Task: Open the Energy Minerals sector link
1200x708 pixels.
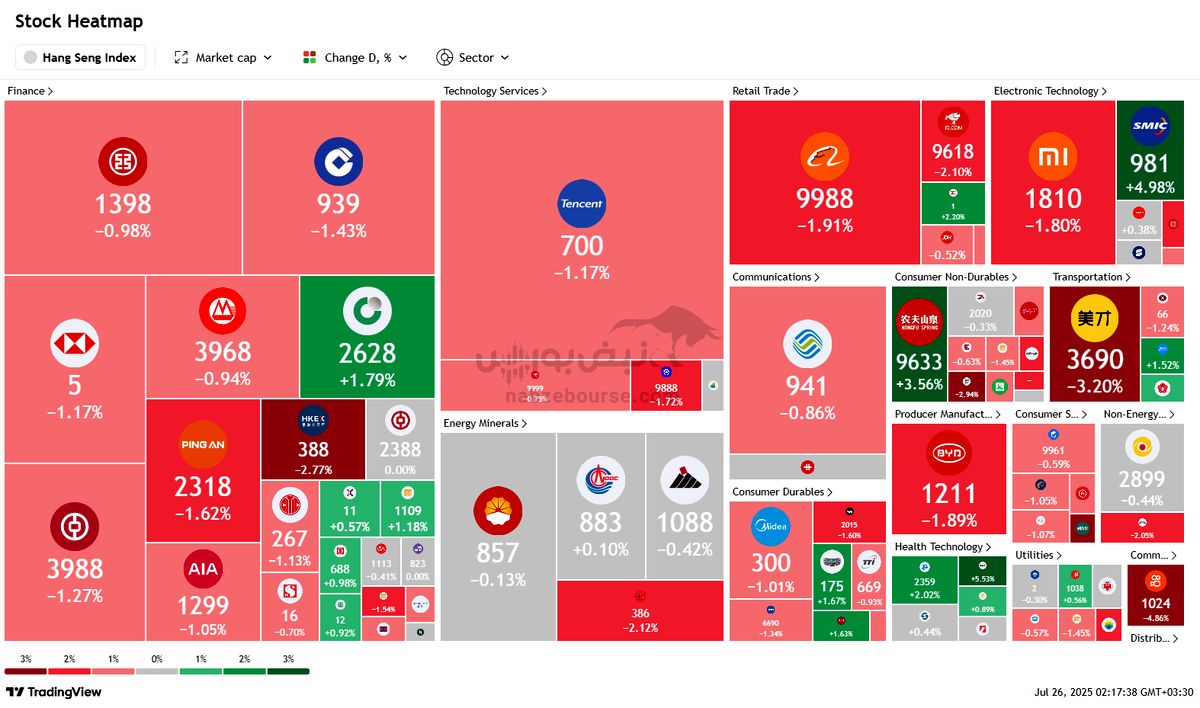Action: [x=485, y=423]
